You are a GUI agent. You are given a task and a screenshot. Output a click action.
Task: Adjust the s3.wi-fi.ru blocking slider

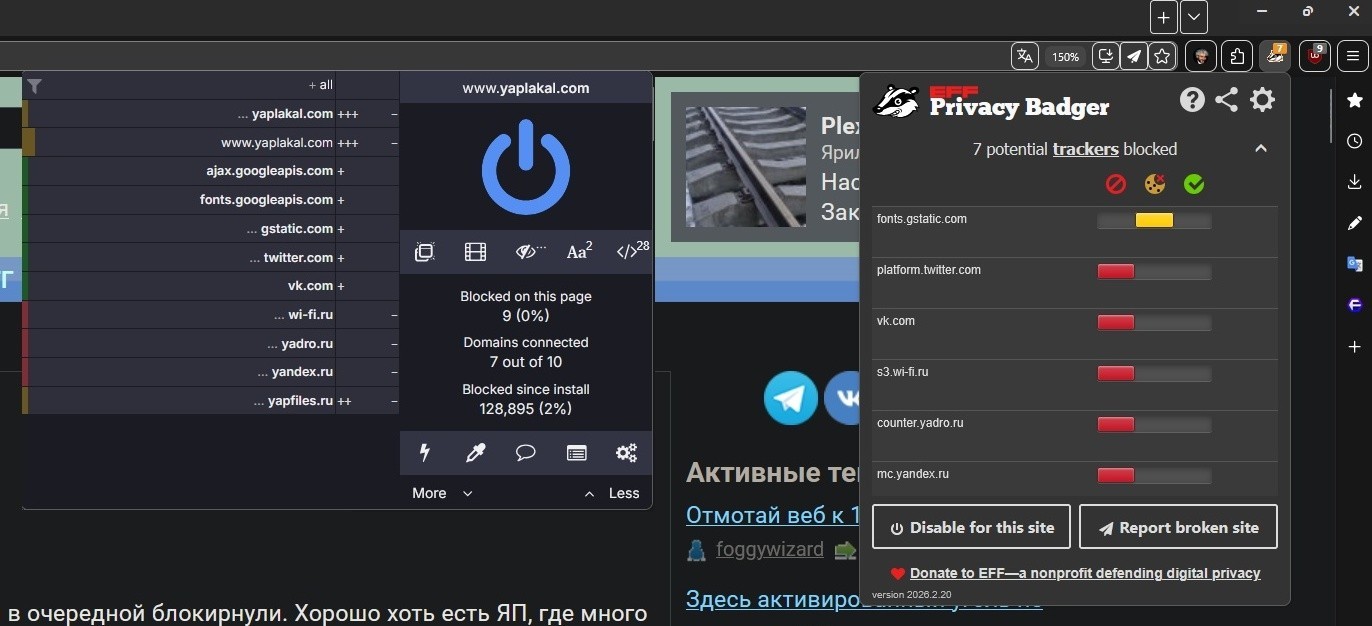(1154, 373)
